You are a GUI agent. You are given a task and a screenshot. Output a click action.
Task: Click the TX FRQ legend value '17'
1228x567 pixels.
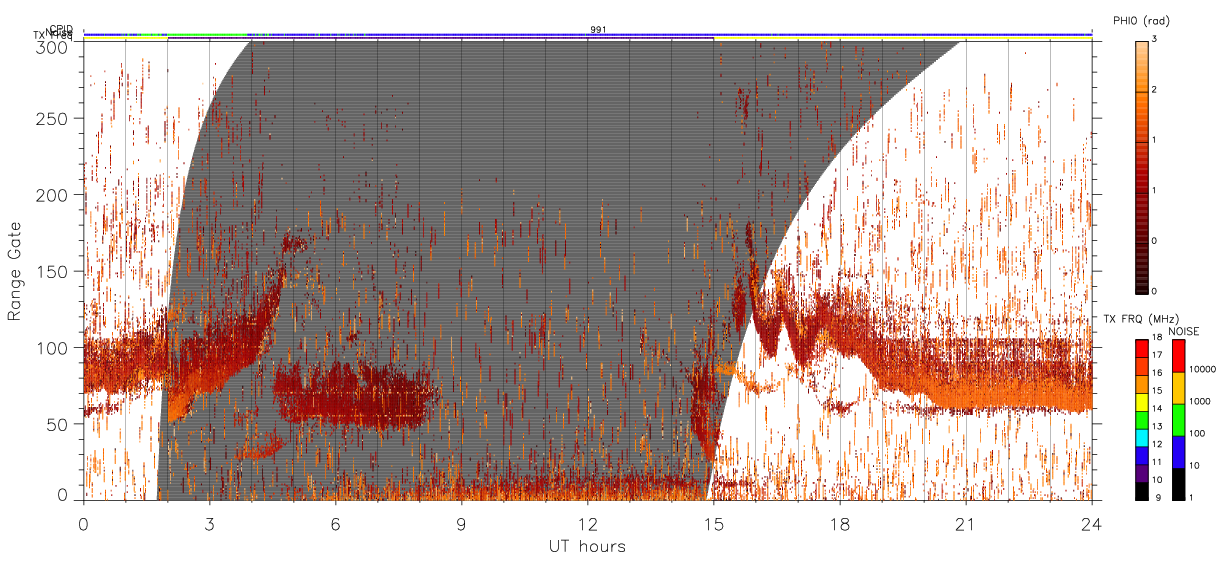[1156, 355]
